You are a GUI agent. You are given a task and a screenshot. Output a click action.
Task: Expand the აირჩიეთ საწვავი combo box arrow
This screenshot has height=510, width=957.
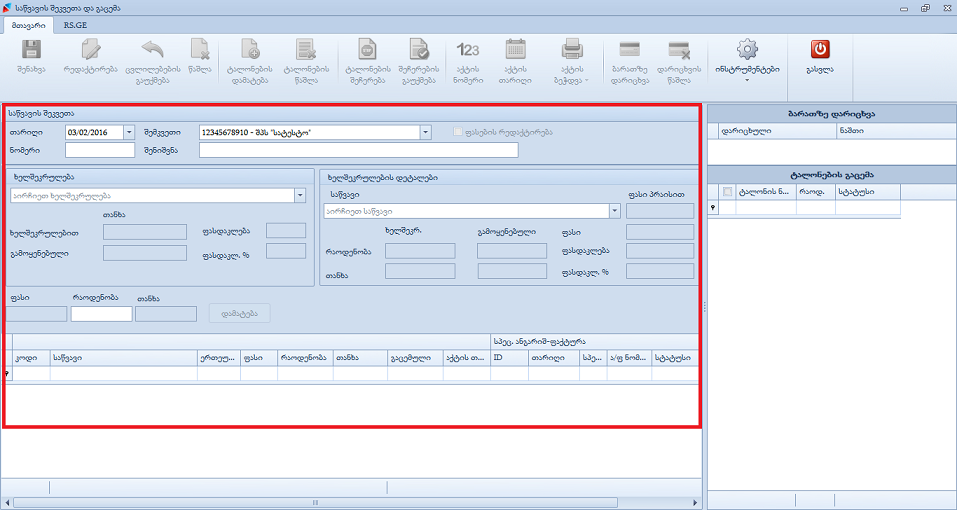(x=615, y=211)
